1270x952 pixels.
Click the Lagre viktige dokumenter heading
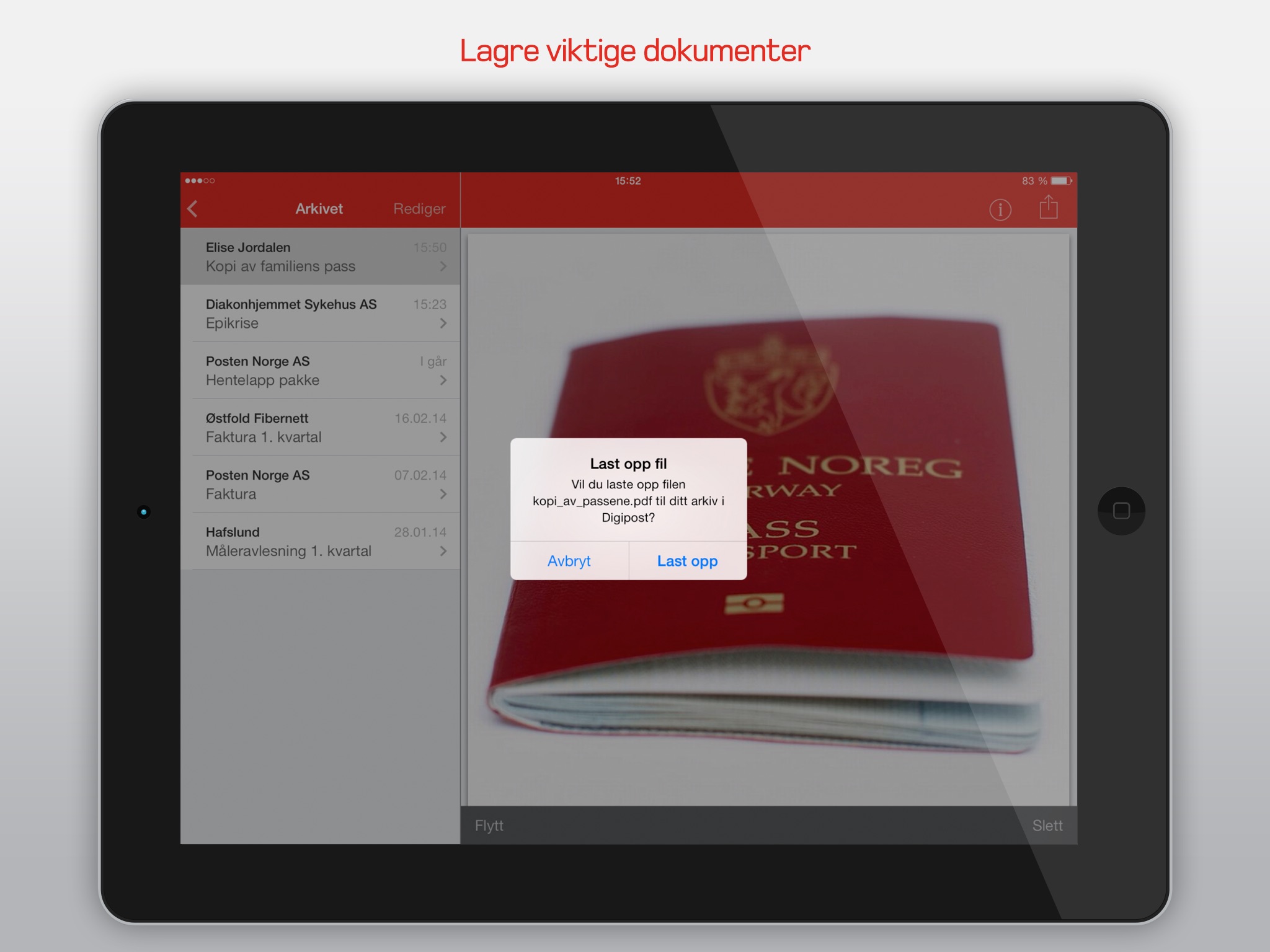[635, 50]
